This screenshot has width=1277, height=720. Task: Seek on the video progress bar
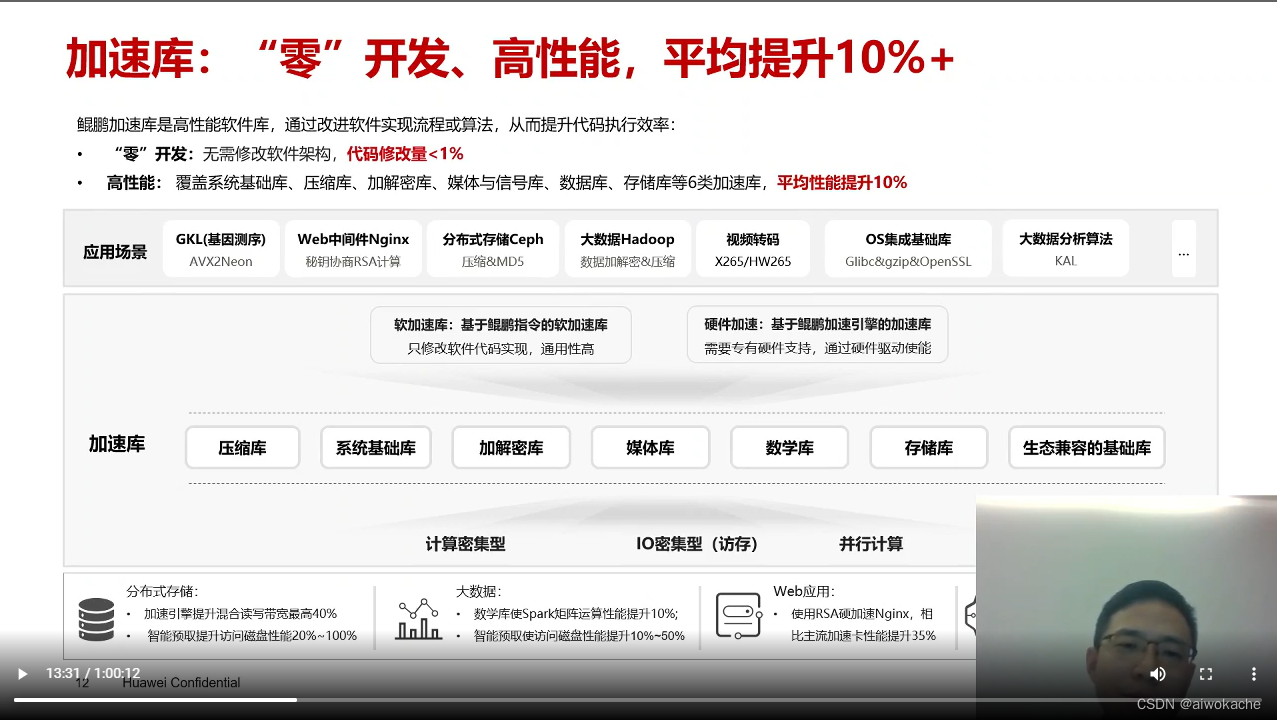pyautogui.click(x=638, y=700)
